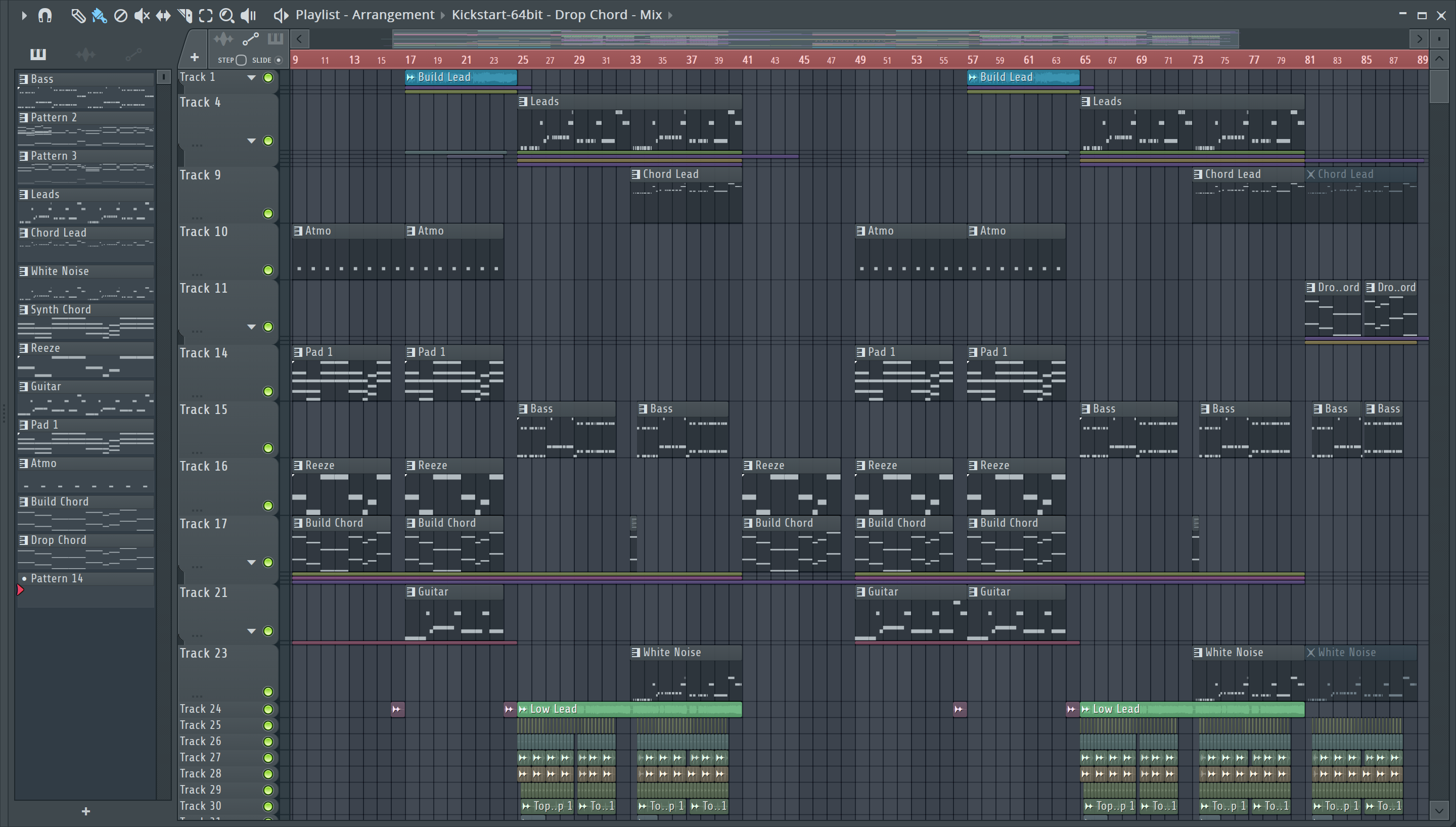Add a new pattern with bottom plus
The width and height of the screenshot is (1456, 827).
click(x=86, y=811)
